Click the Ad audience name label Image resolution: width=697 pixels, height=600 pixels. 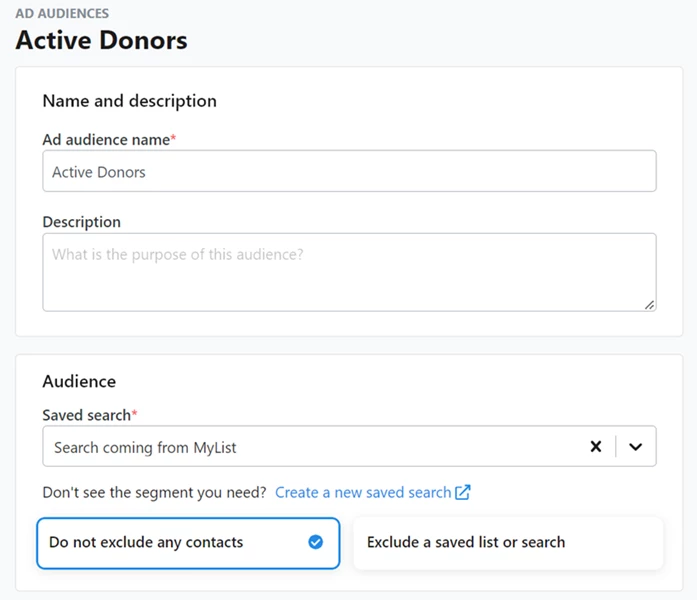pyautogui.click(x=109, y=140)
